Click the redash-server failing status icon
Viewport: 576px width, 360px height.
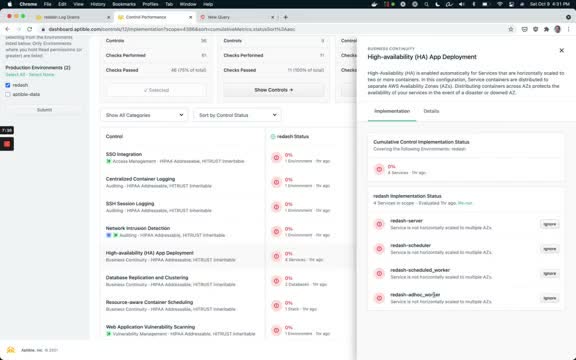pos(379,224)
